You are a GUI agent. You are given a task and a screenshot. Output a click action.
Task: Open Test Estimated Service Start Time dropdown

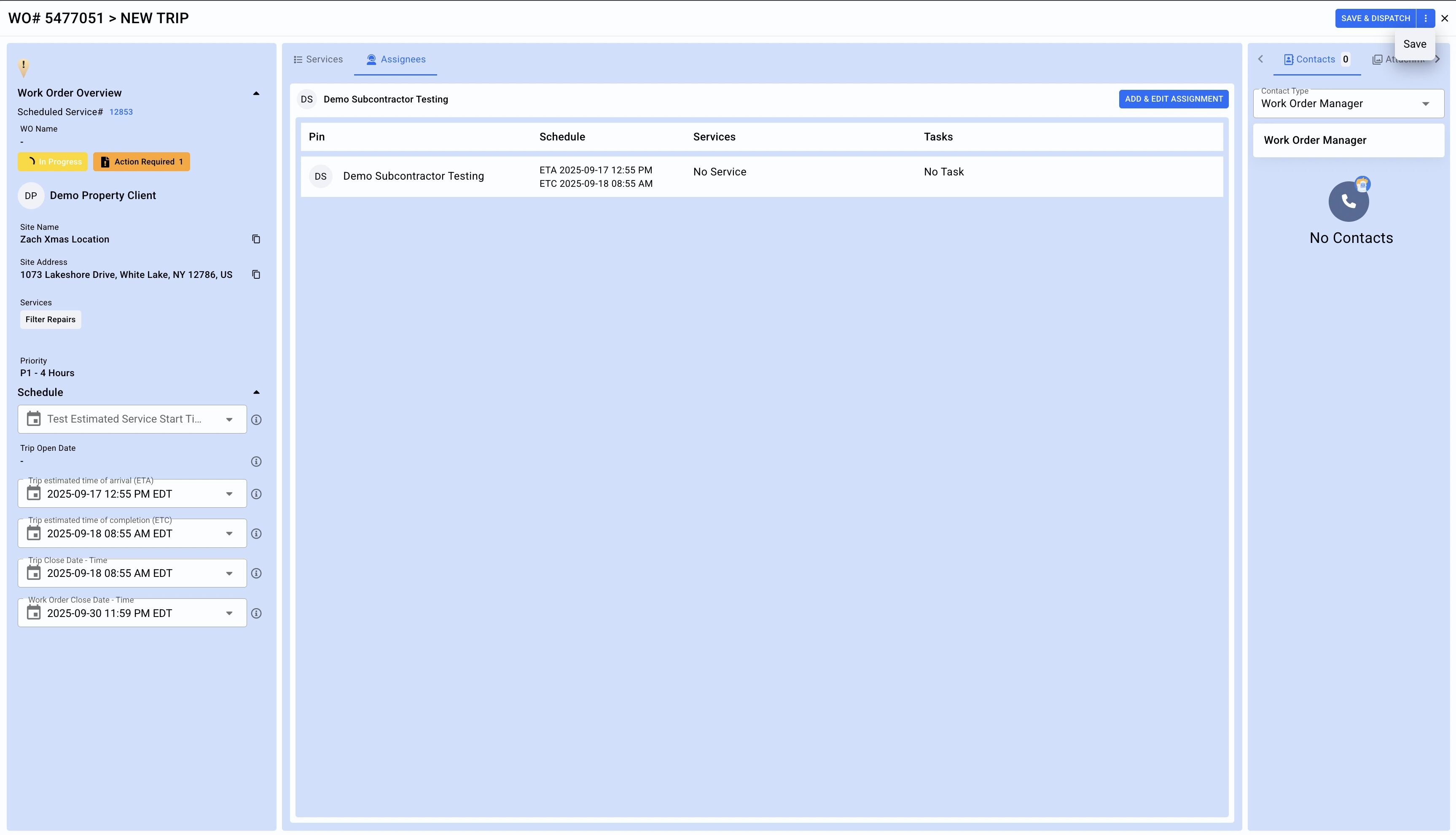point(229,420)
